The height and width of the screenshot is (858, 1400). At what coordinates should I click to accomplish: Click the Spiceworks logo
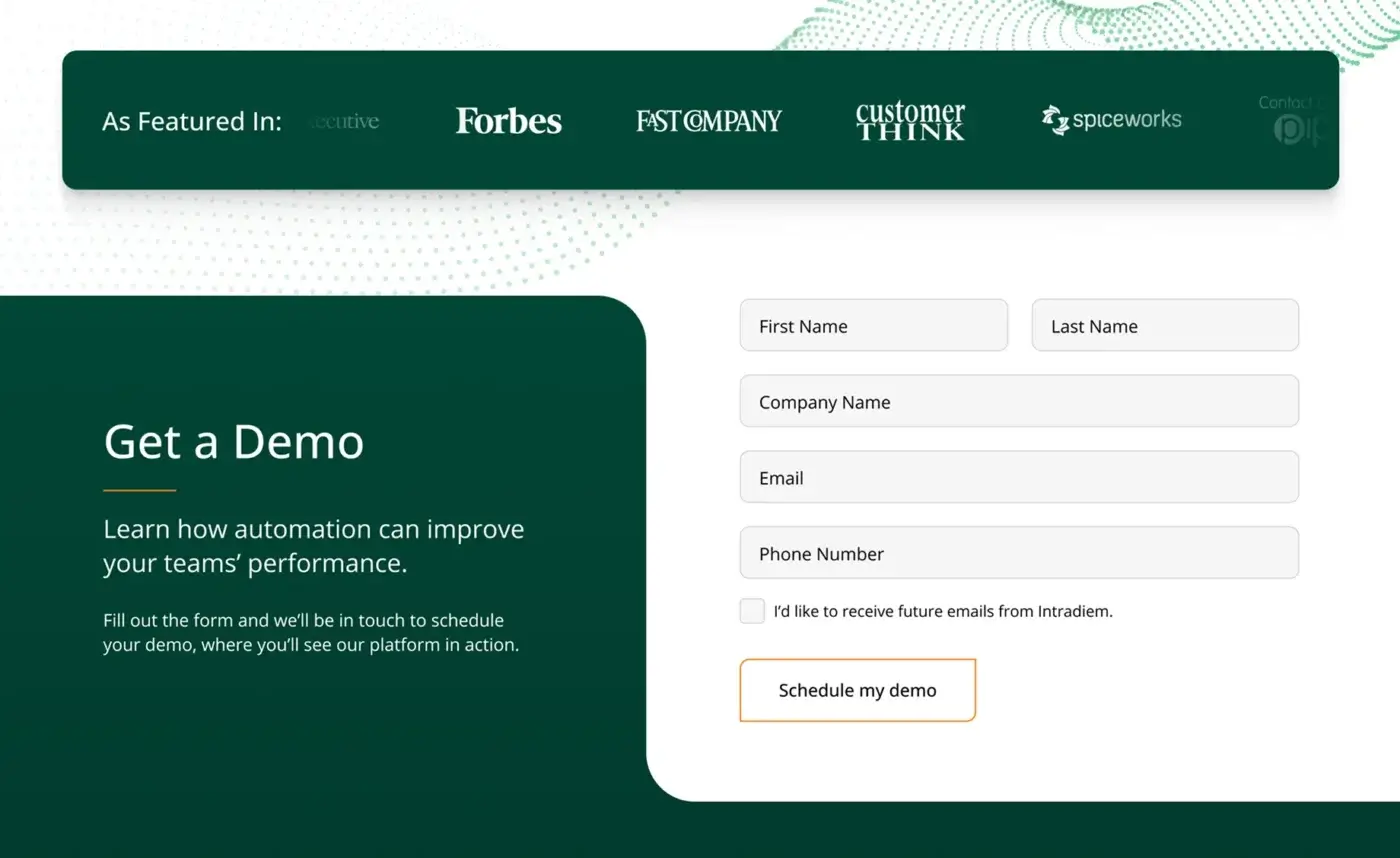coord(1111,120)
